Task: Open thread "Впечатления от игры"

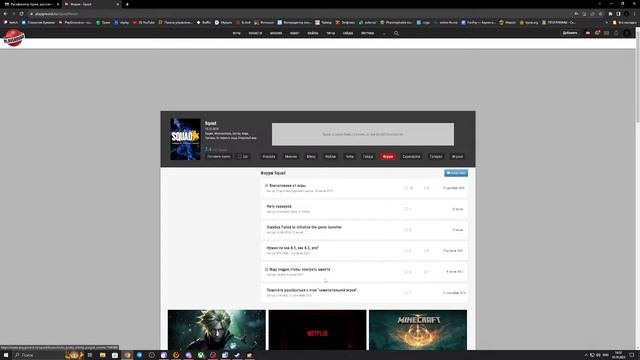Action: (x=287, y=186)
